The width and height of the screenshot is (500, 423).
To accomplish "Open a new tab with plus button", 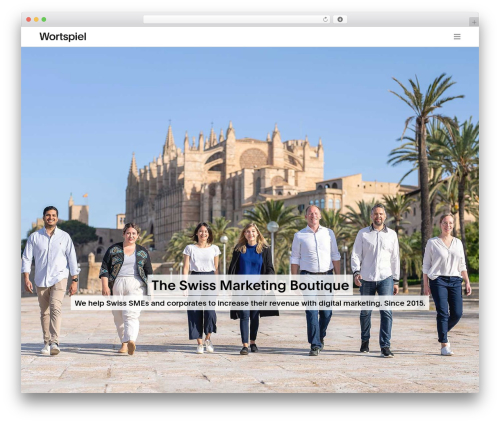I will (x=474, y=22).
